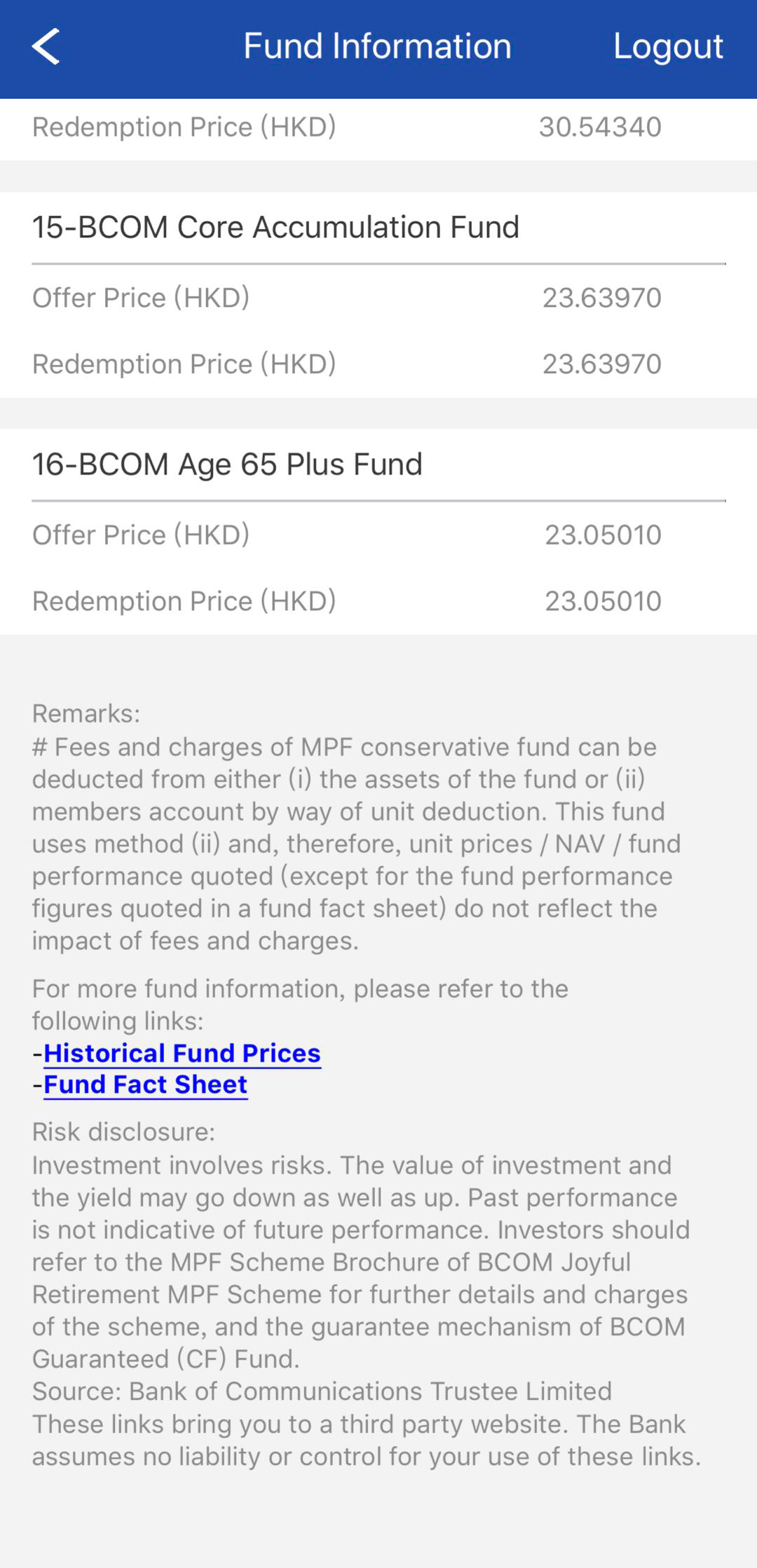Tap Redemption Price label under Core Accumulation Fund

(184, 364)
